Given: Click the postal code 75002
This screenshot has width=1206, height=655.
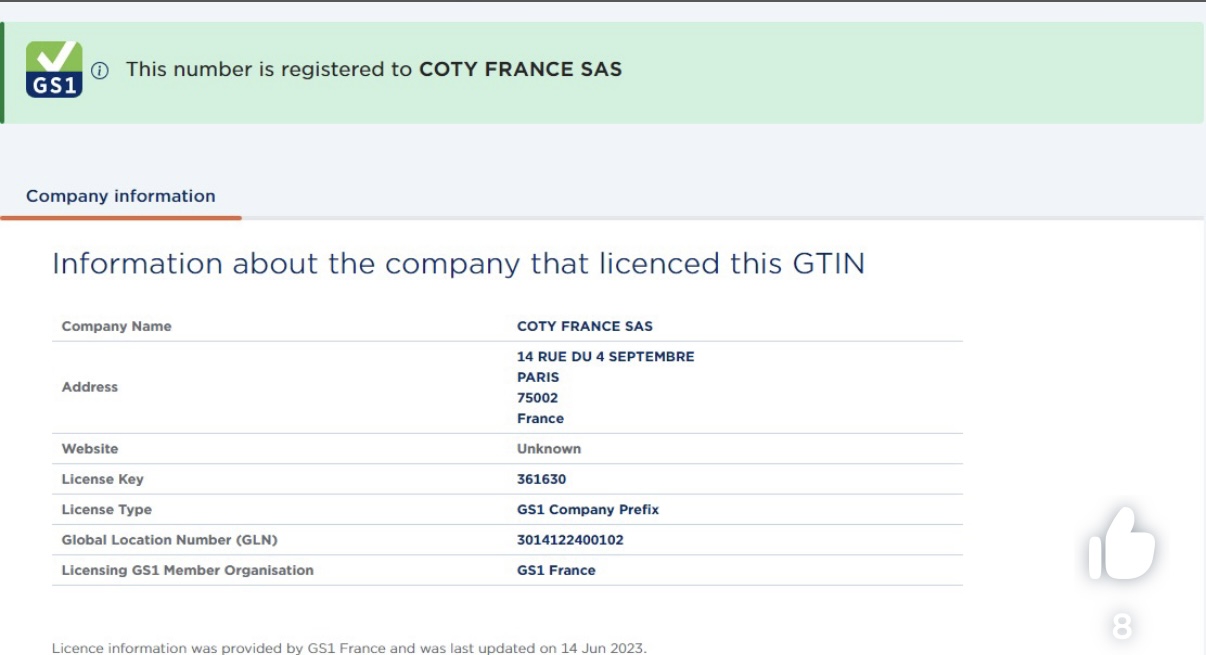Looking at the screenshot, I should (537, 398).
